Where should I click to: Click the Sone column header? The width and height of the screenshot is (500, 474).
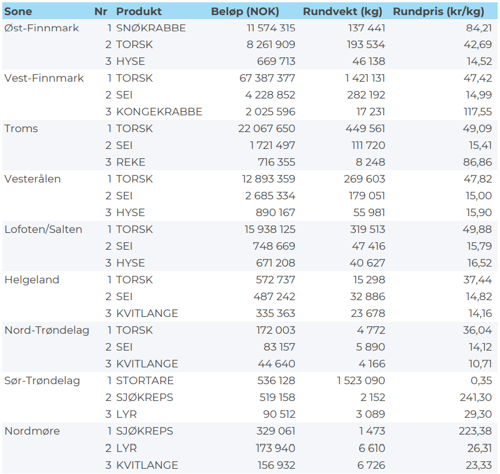18,12
